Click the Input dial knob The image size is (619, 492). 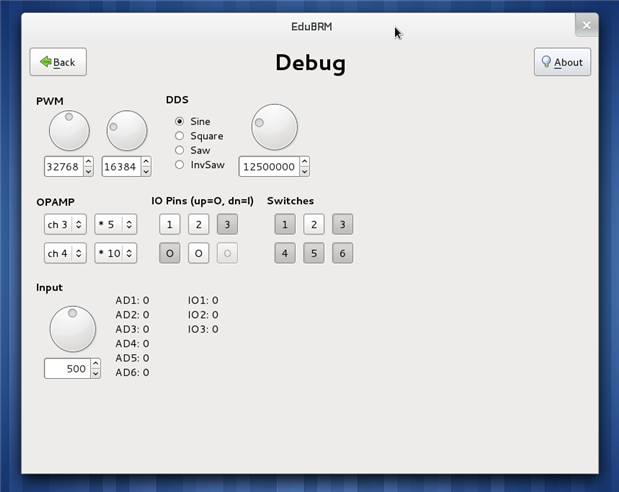pos(73,329)
